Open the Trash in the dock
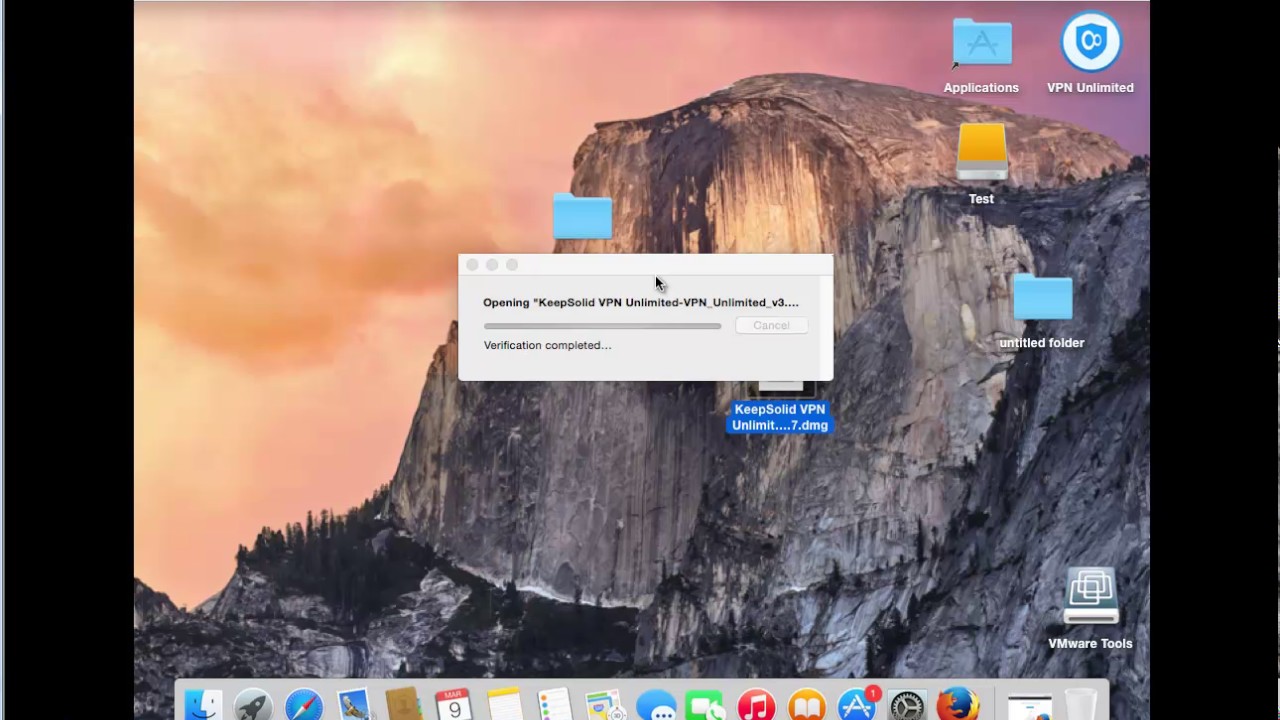Viewport: 1280px width, 720px height. click(x=1080, y=706)
